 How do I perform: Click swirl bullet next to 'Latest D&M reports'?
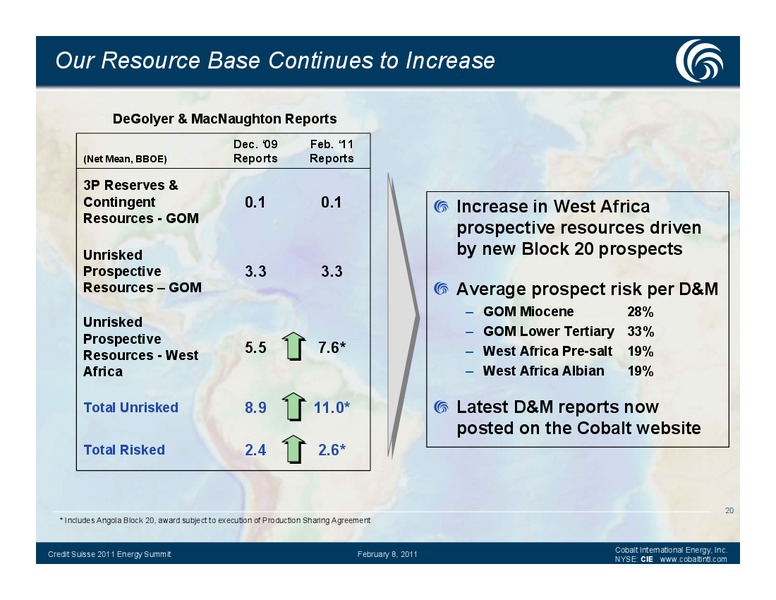click(441, 407)
